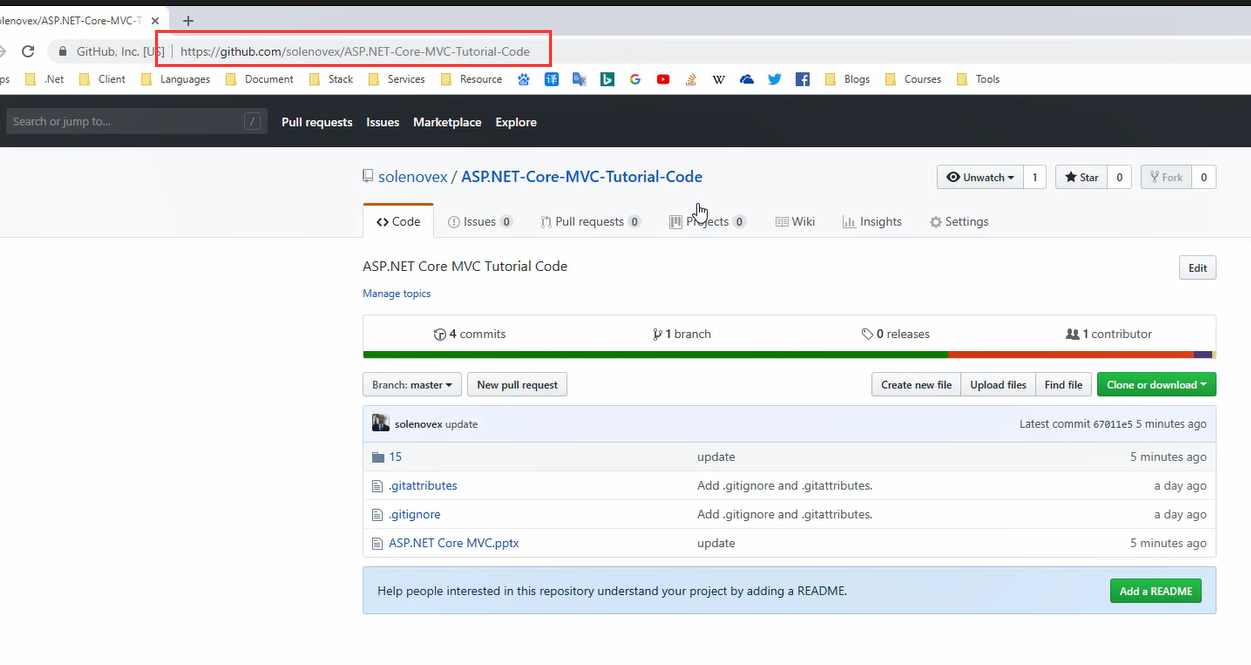Click the file icon for .gitignore
This screenshot has height=665, width=1251.
[x=378, y=515]
